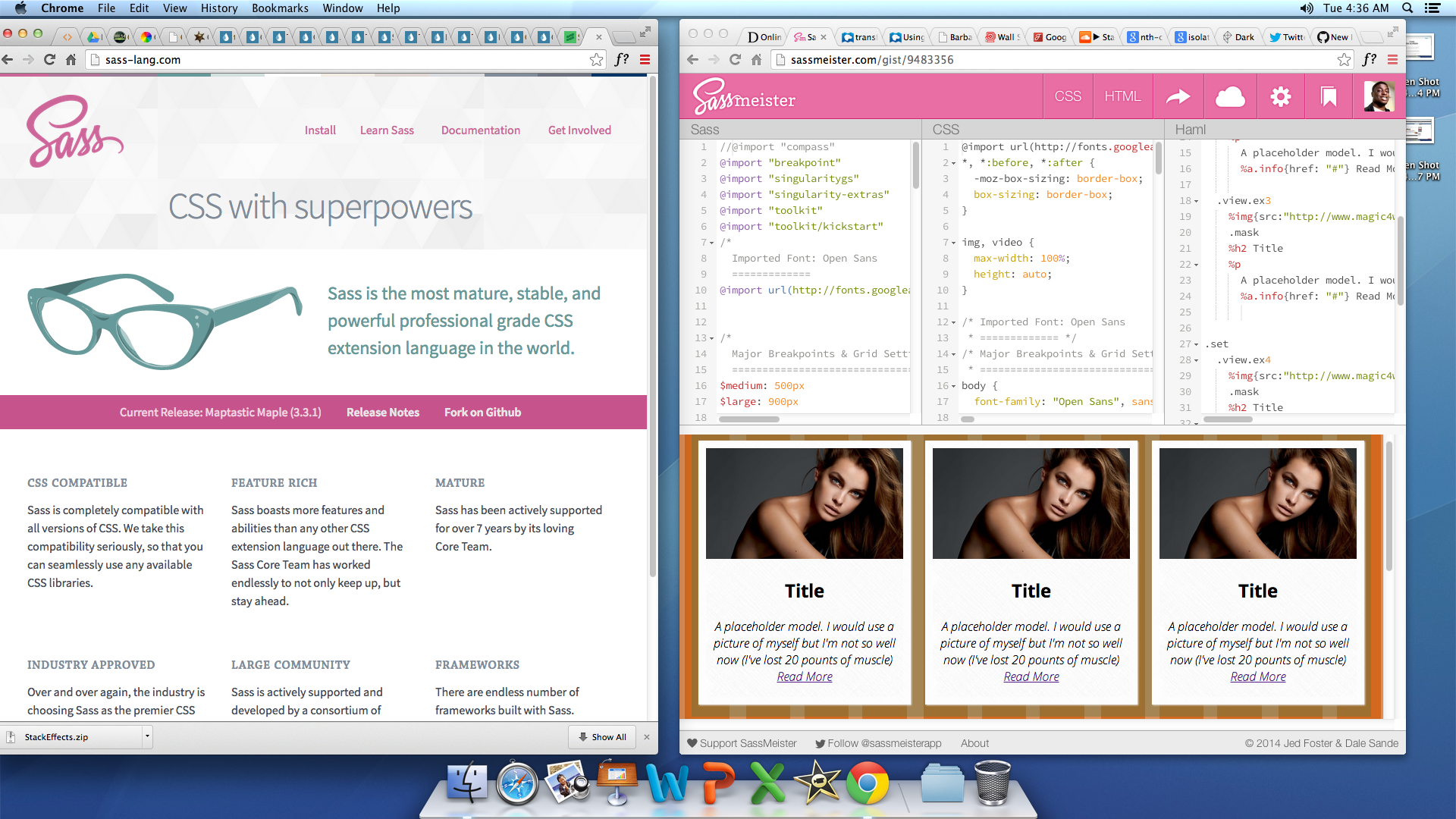Collapse Haml %p fold at line 22
Screen dimensions: 1456x819
[1196, 265]
